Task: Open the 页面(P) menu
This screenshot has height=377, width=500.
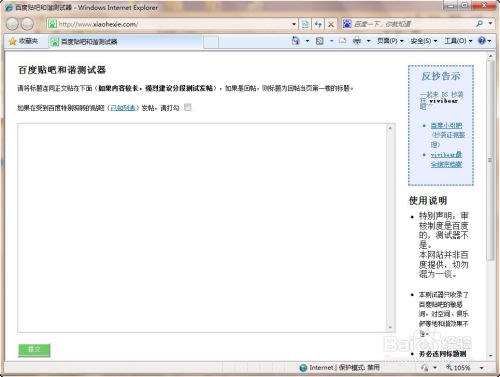Action: tap(390, 41)
